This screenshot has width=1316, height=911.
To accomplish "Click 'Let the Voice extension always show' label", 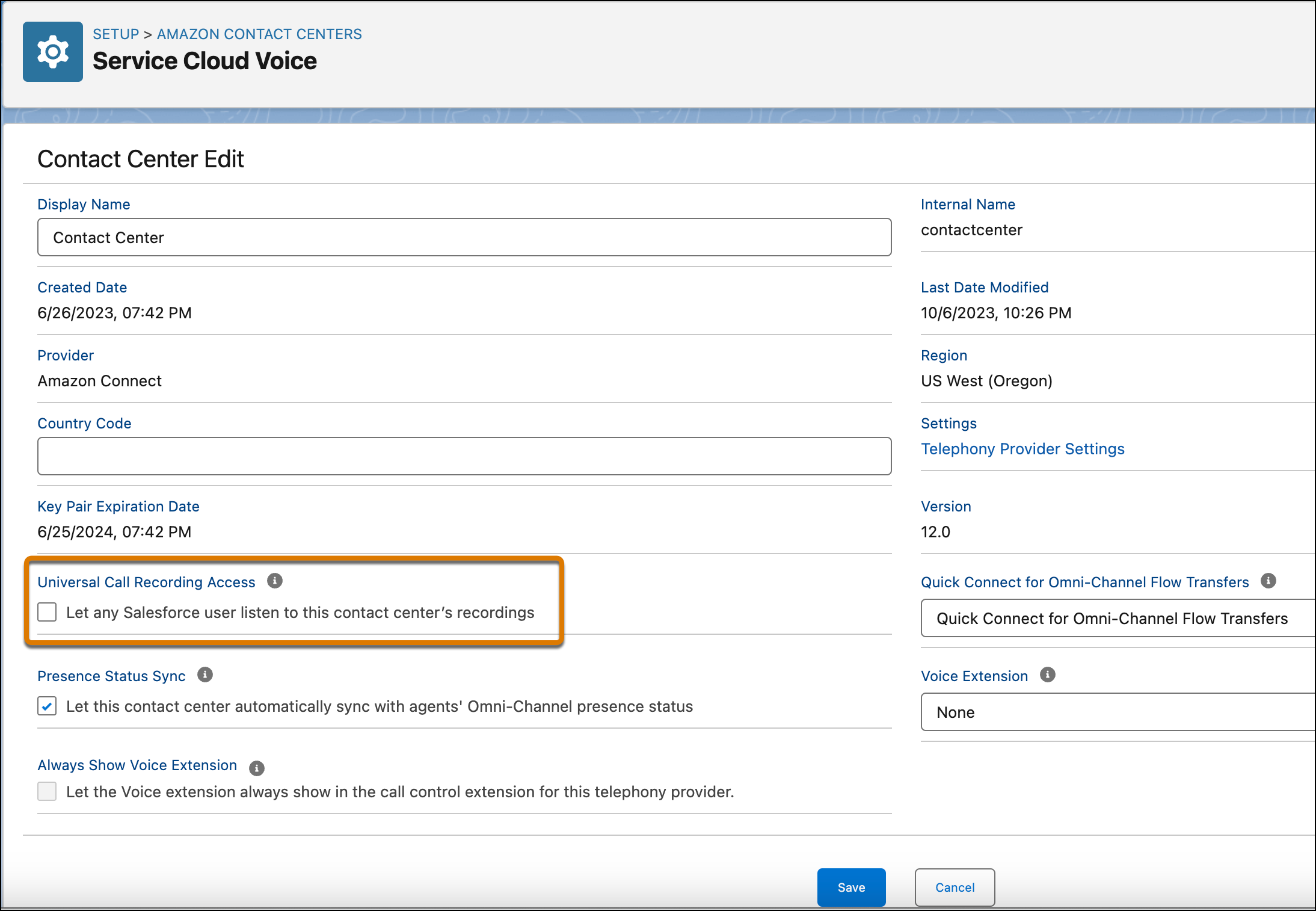I will pos(400,792).
